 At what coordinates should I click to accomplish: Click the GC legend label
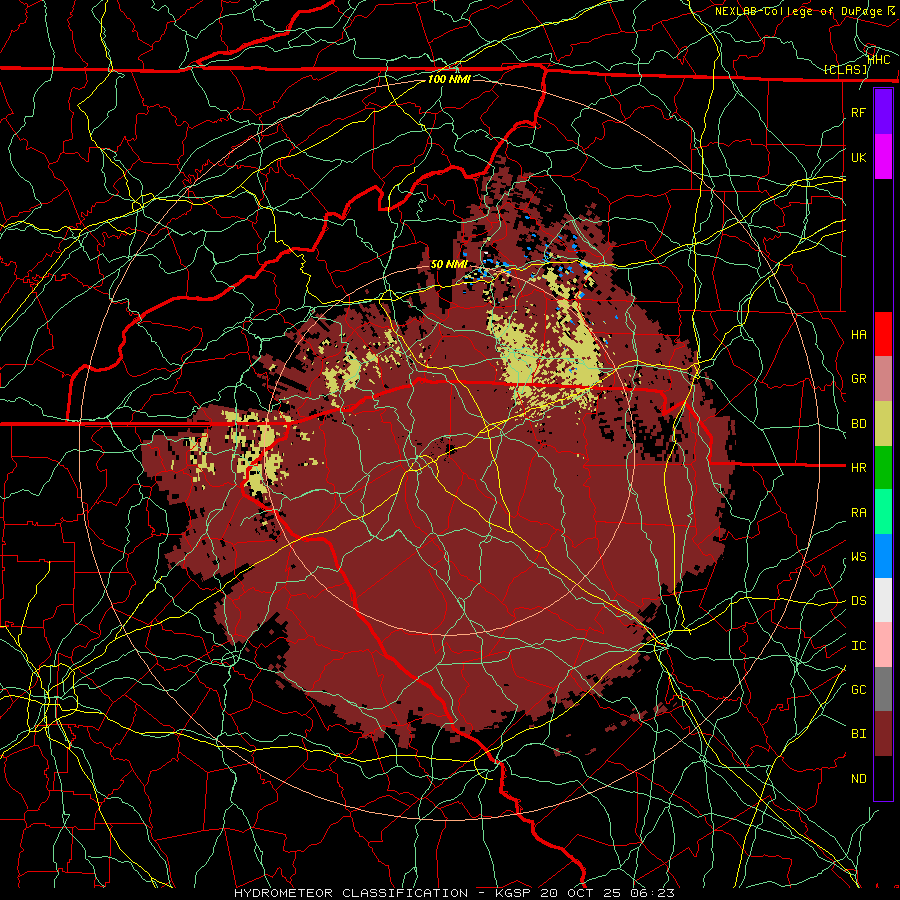coord(859,690)
